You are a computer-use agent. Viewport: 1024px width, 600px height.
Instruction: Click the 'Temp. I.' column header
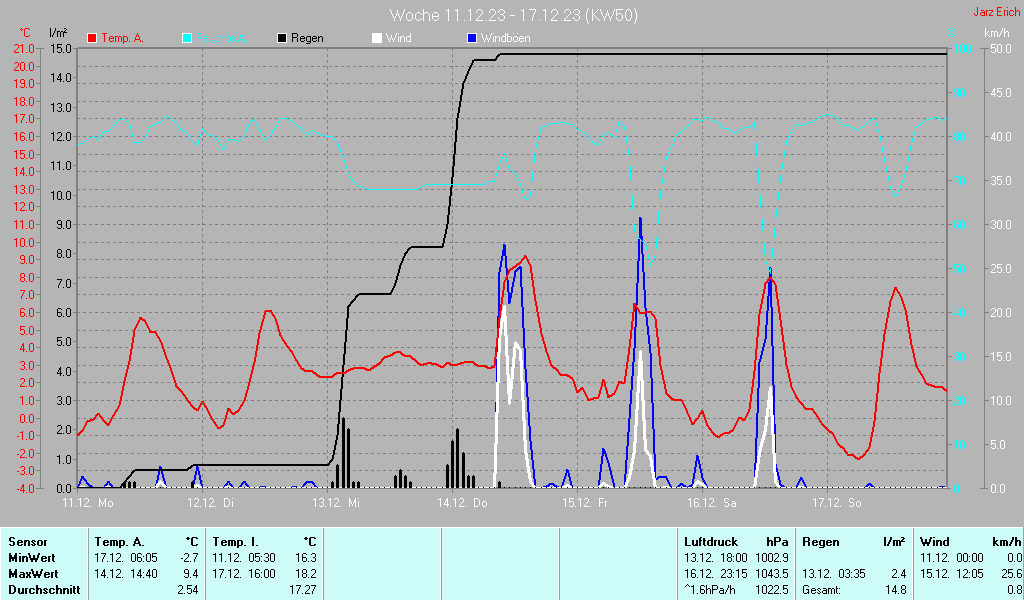click(236, 542)
